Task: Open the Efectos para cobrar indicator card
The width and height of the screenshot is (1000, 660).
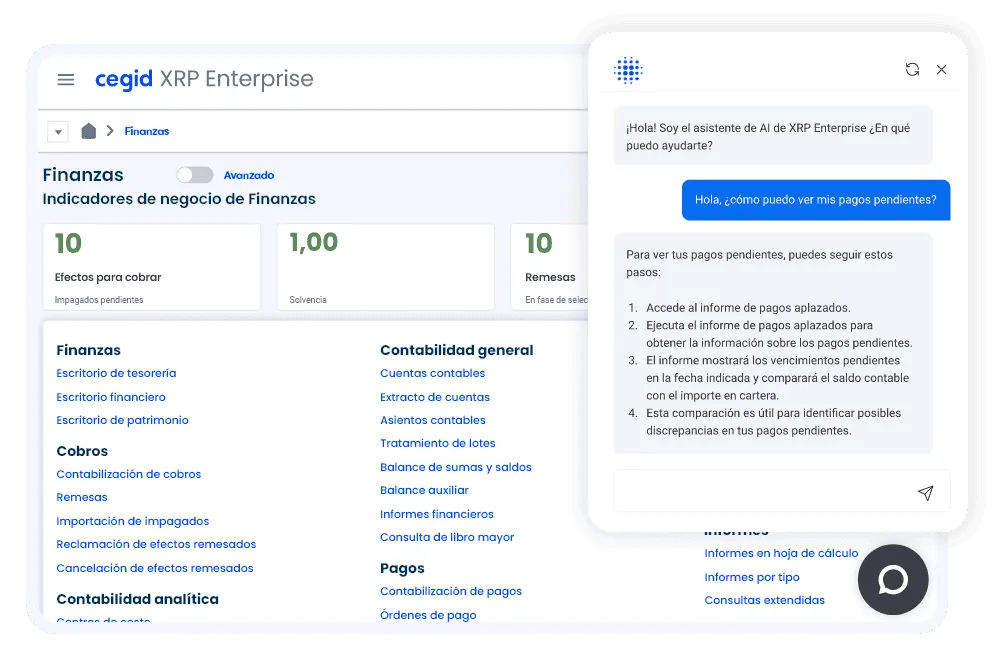Action: pos(152,267)
